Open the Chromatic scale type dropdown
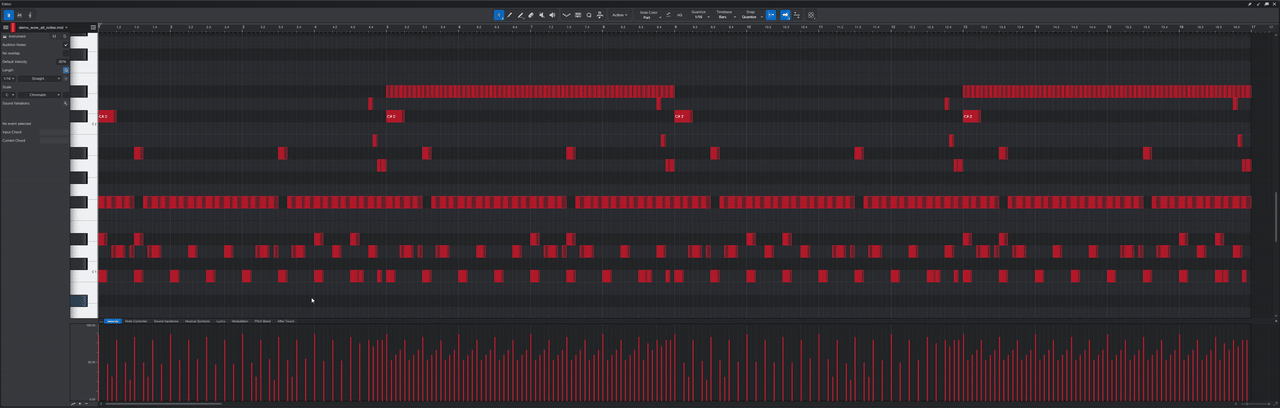The width and height of the screenshot is (1280, 408). [x=40, y=95]
